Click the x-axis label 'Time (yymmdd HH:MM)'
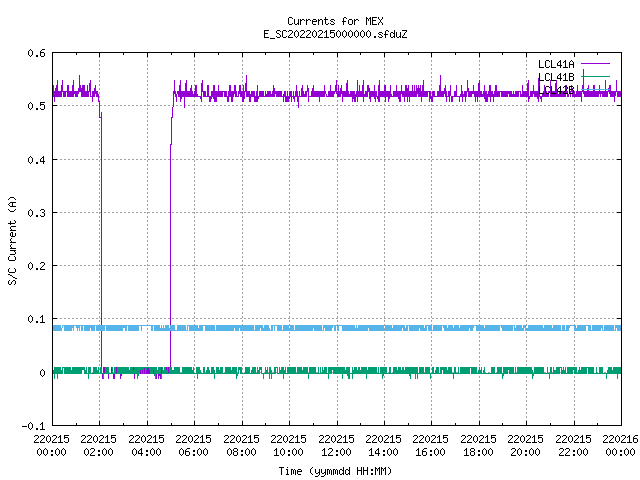Image resolution: width=640 pixels, height=480 pixels. click(335, 471)
